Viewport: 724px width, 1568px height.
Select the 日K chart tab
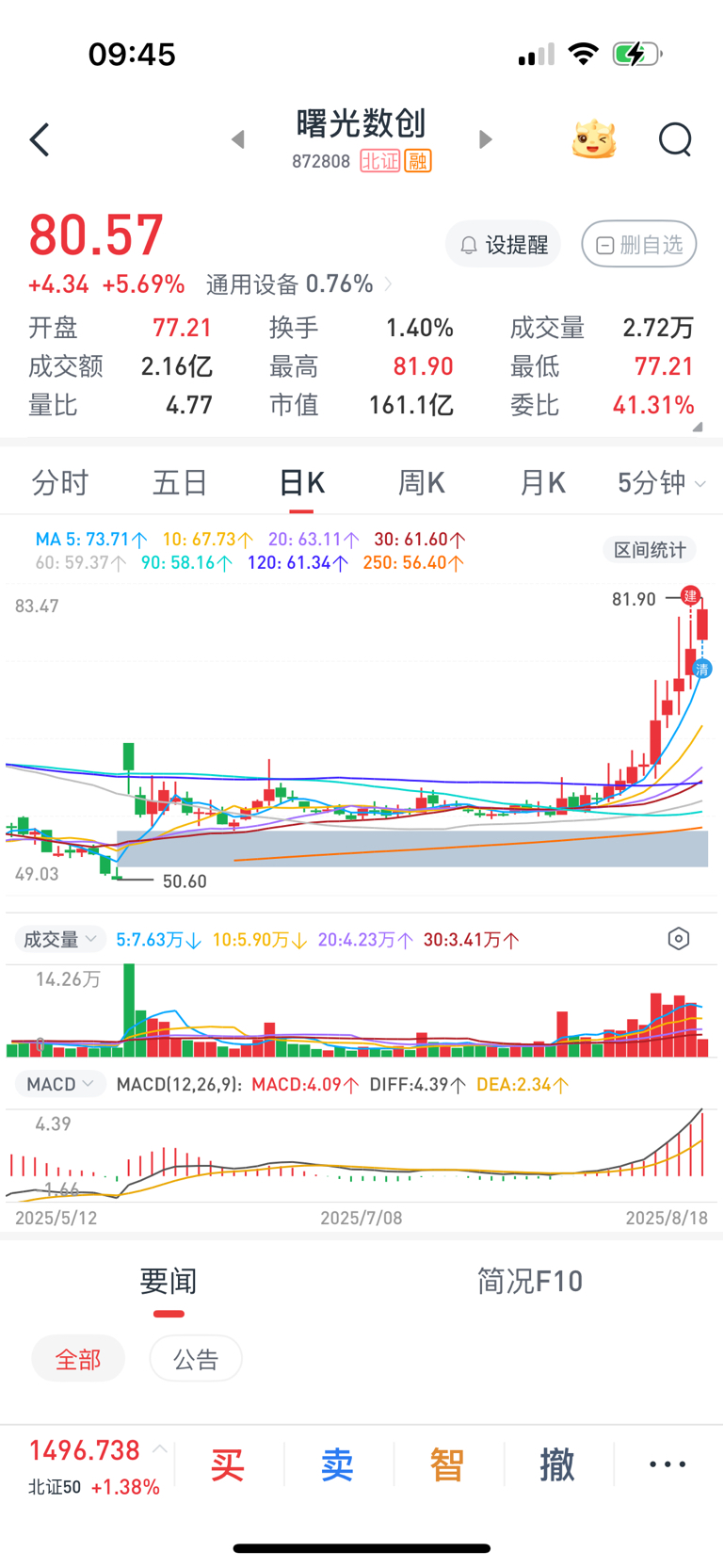(x=301, y=483)
